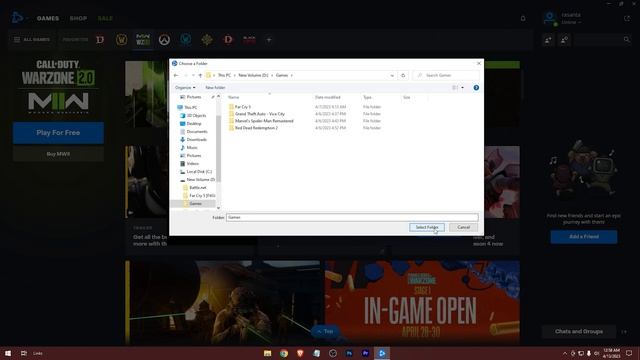
Task: Click Add a Friend button
Action: (x=584, y=237)
